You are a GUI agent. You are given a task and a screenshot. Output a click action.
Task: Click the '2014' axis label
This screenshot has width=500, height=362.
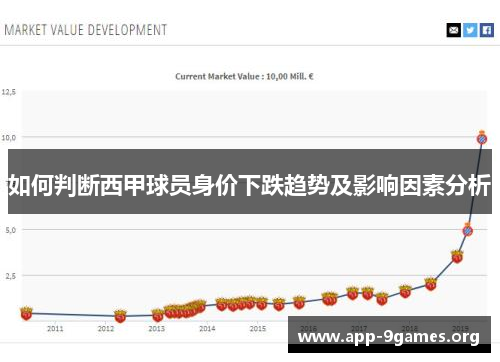[207, 329]
